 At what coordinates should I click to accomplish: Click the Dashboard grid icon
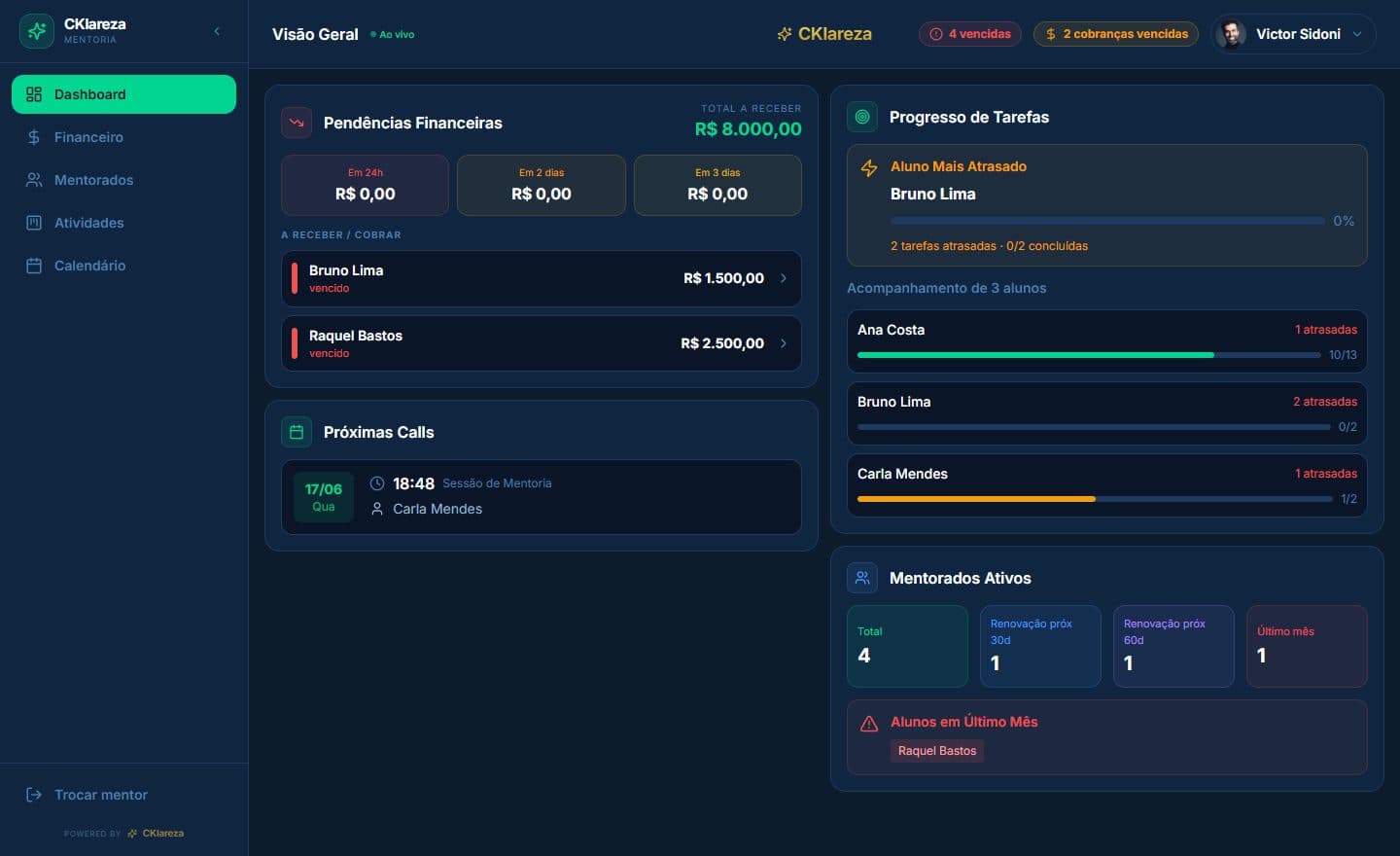[34, 94]
